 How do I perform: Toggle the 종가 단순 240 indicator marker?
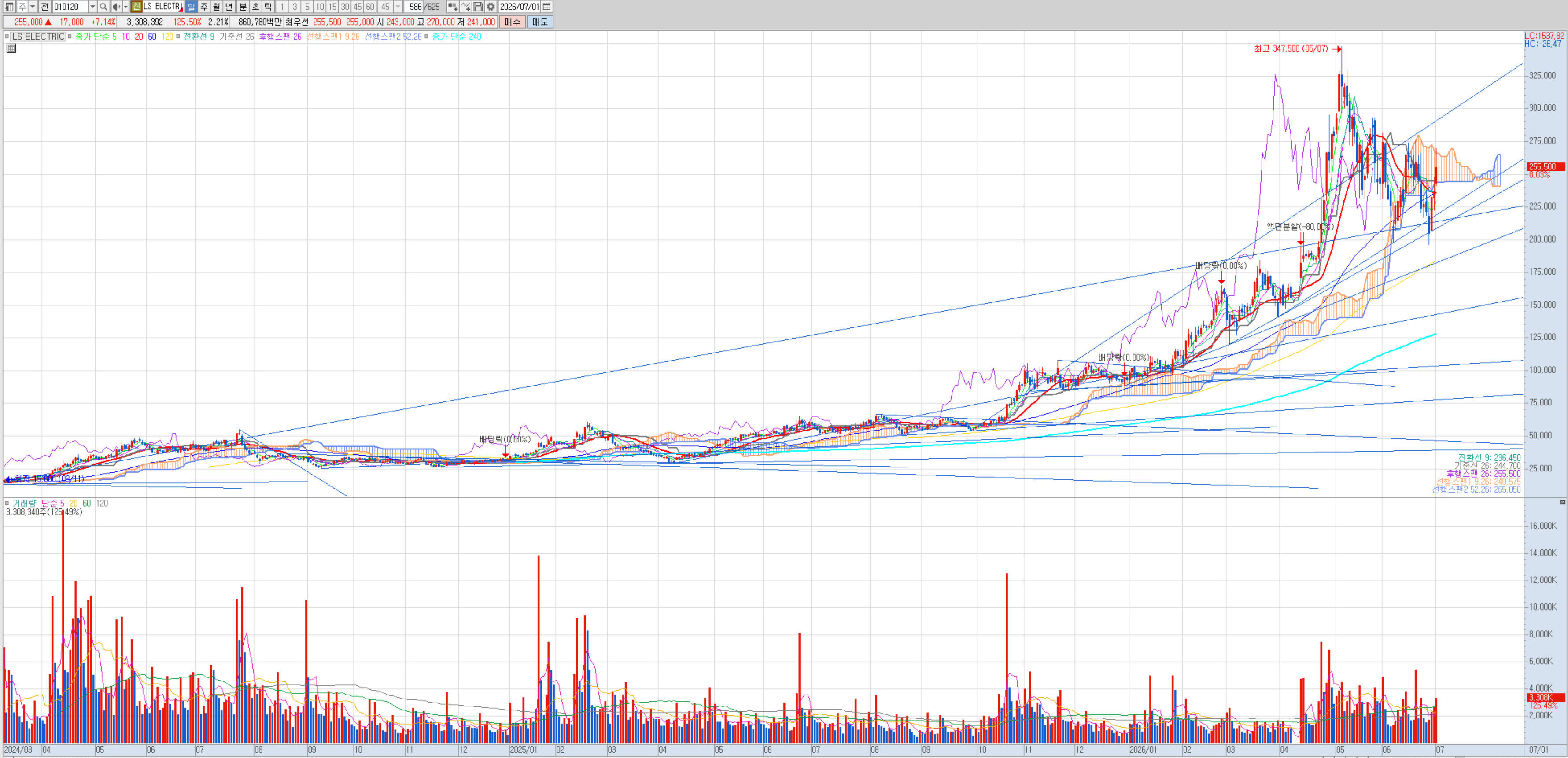[427, 37]
